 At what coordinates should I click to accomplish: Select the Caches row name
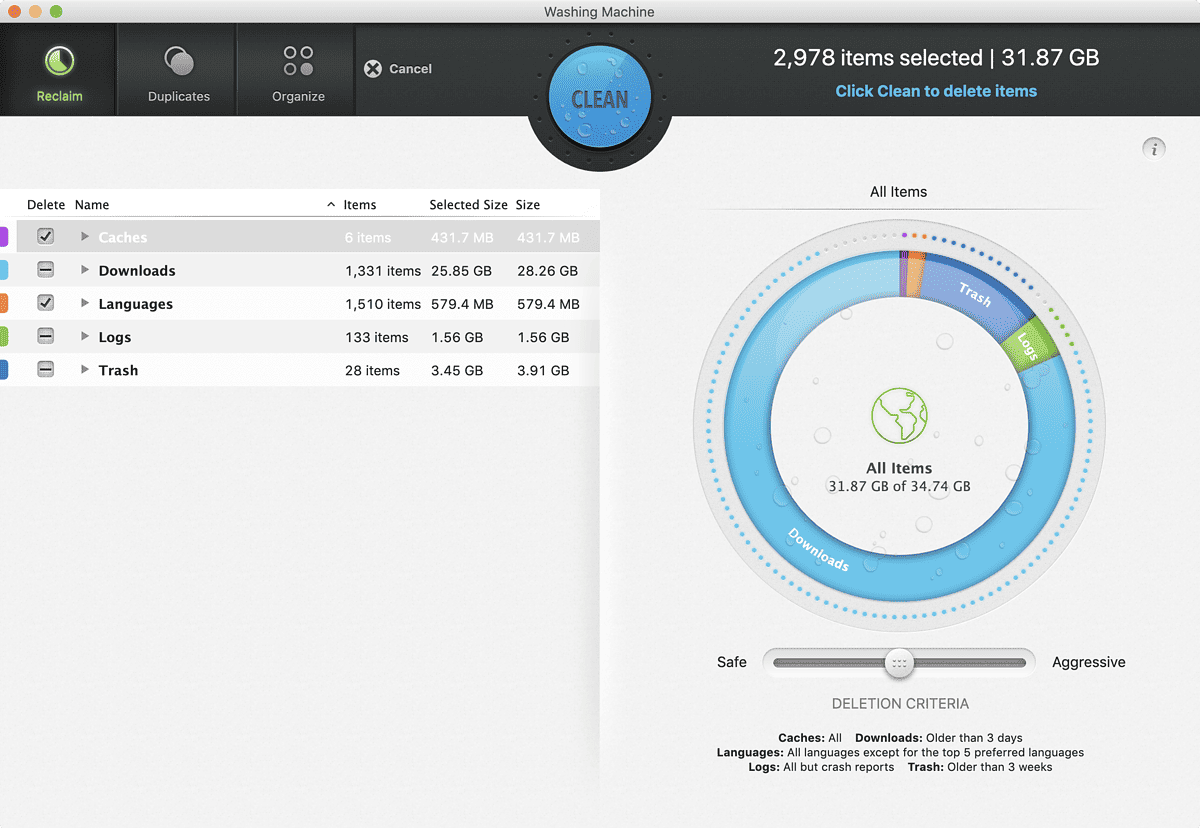tap(123, 237)
